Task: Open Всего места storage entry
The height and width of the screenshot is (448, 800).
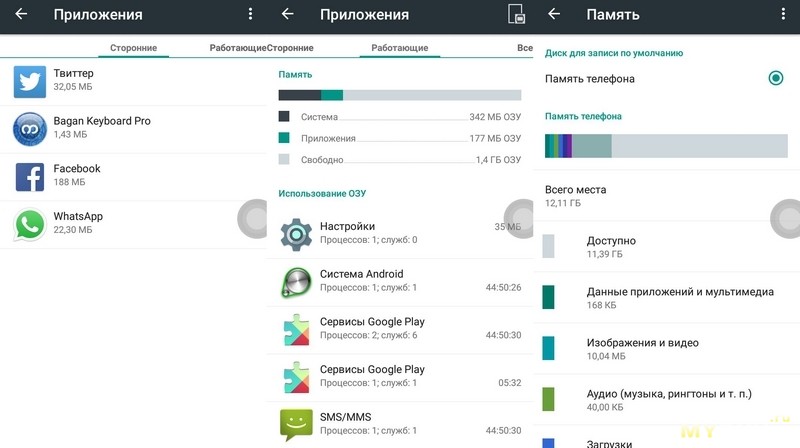Action: coord(666,195)
